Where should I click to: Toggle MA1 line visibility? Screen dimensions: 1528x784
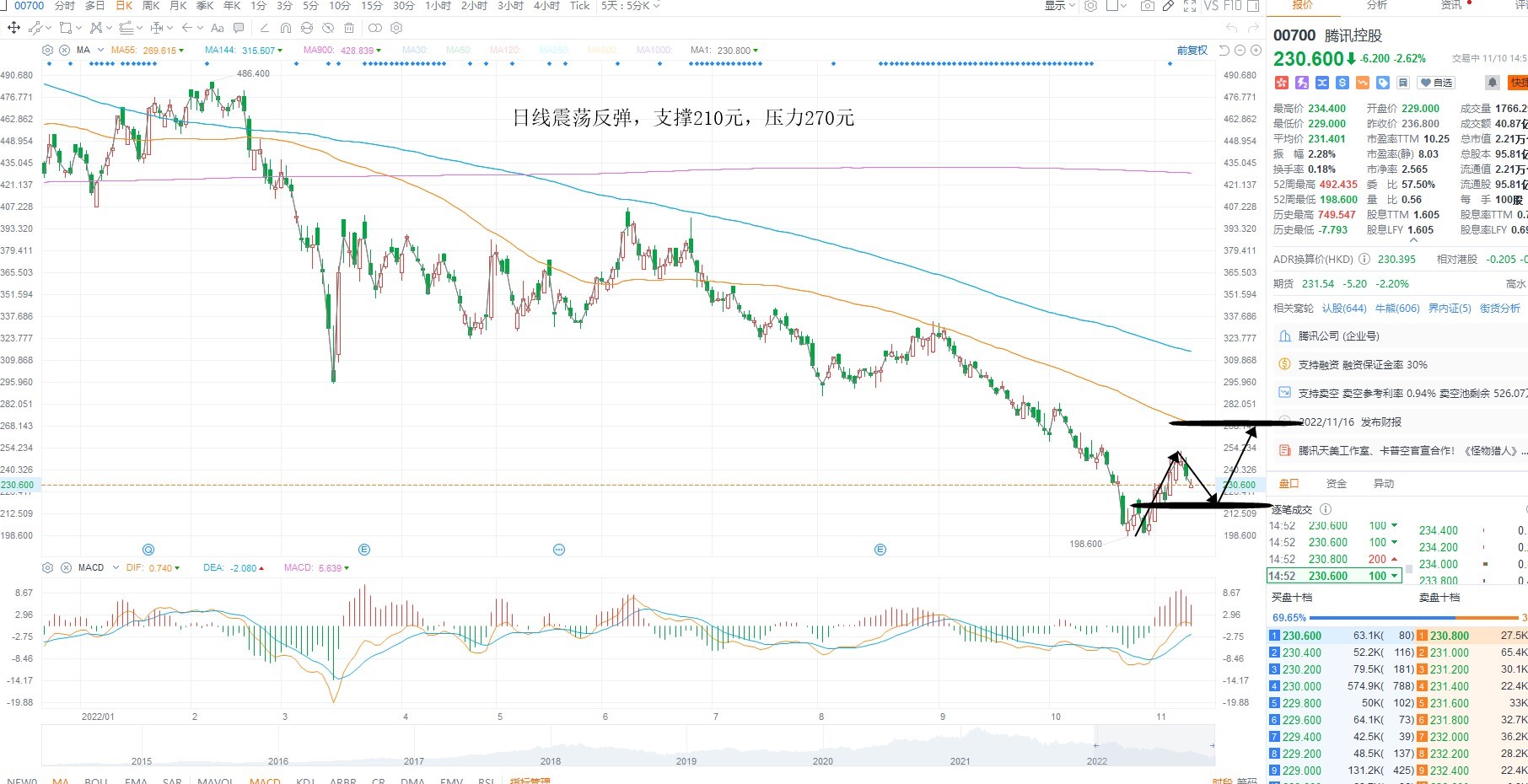point(724,51)
